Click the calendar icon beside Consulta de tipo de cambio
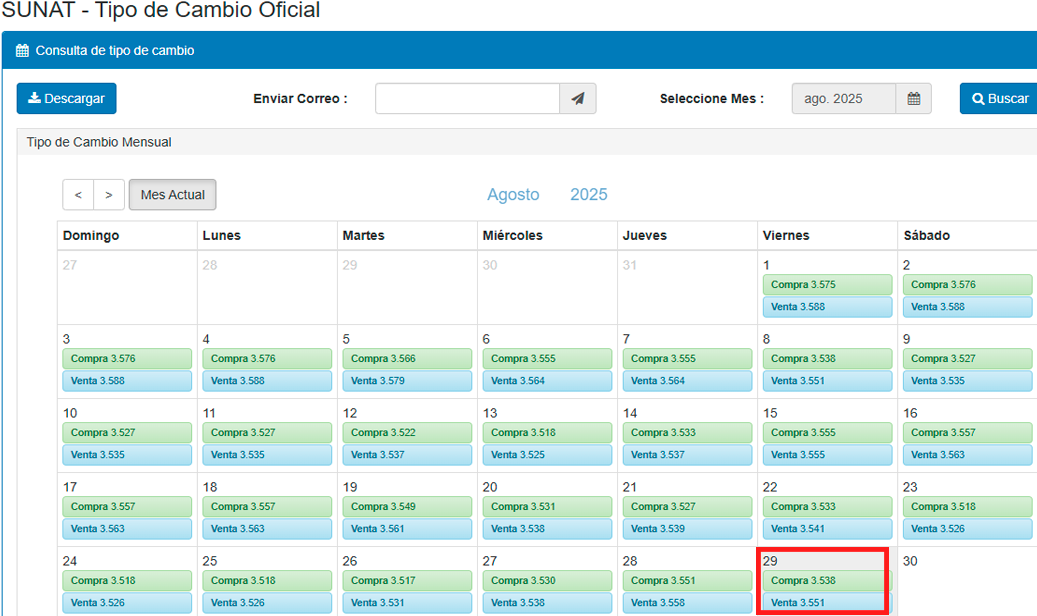Viewport: 1037px width, 616px height. pos(22,50)
